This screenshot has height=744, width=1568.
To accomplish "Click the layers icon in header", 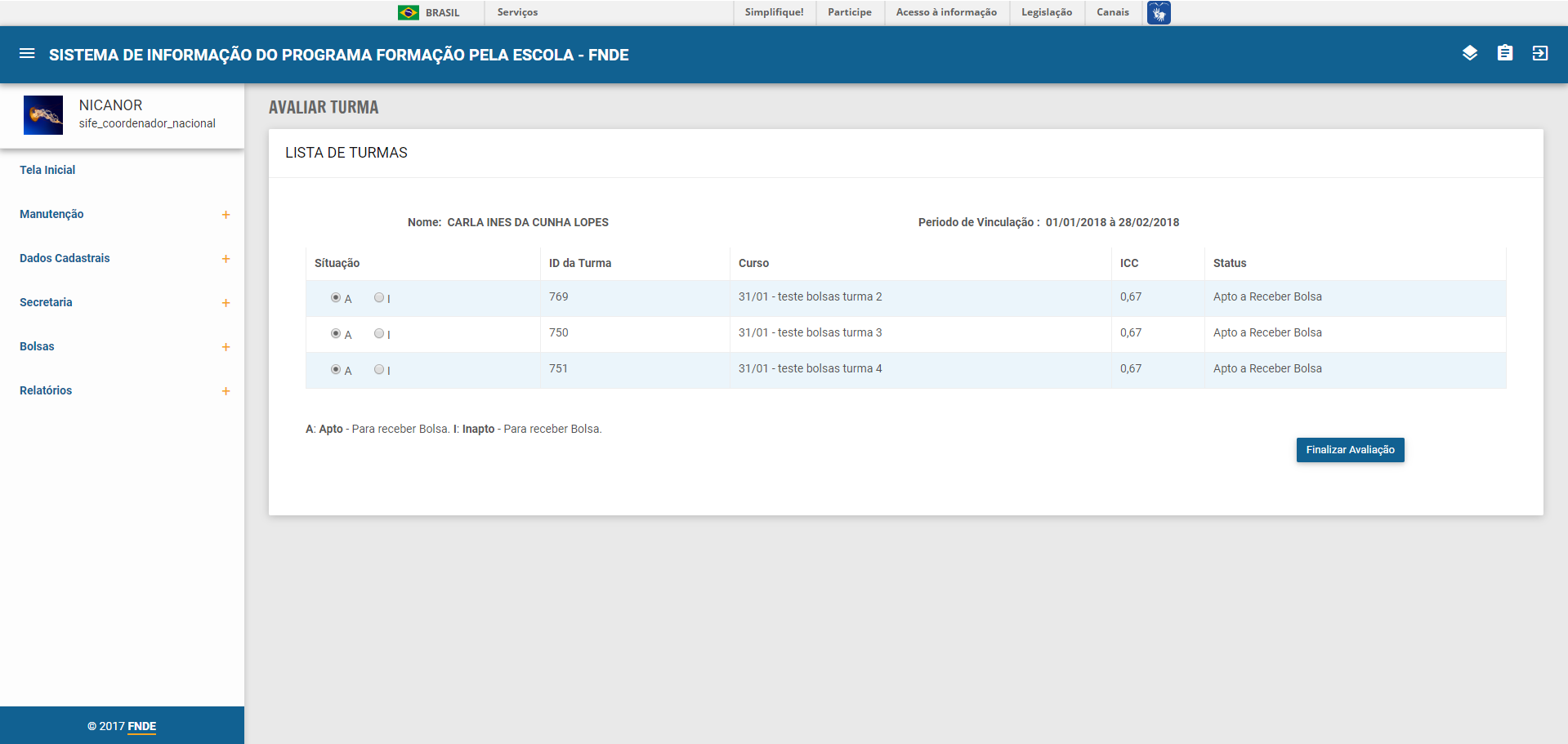I will click(x=1469, y=54).
